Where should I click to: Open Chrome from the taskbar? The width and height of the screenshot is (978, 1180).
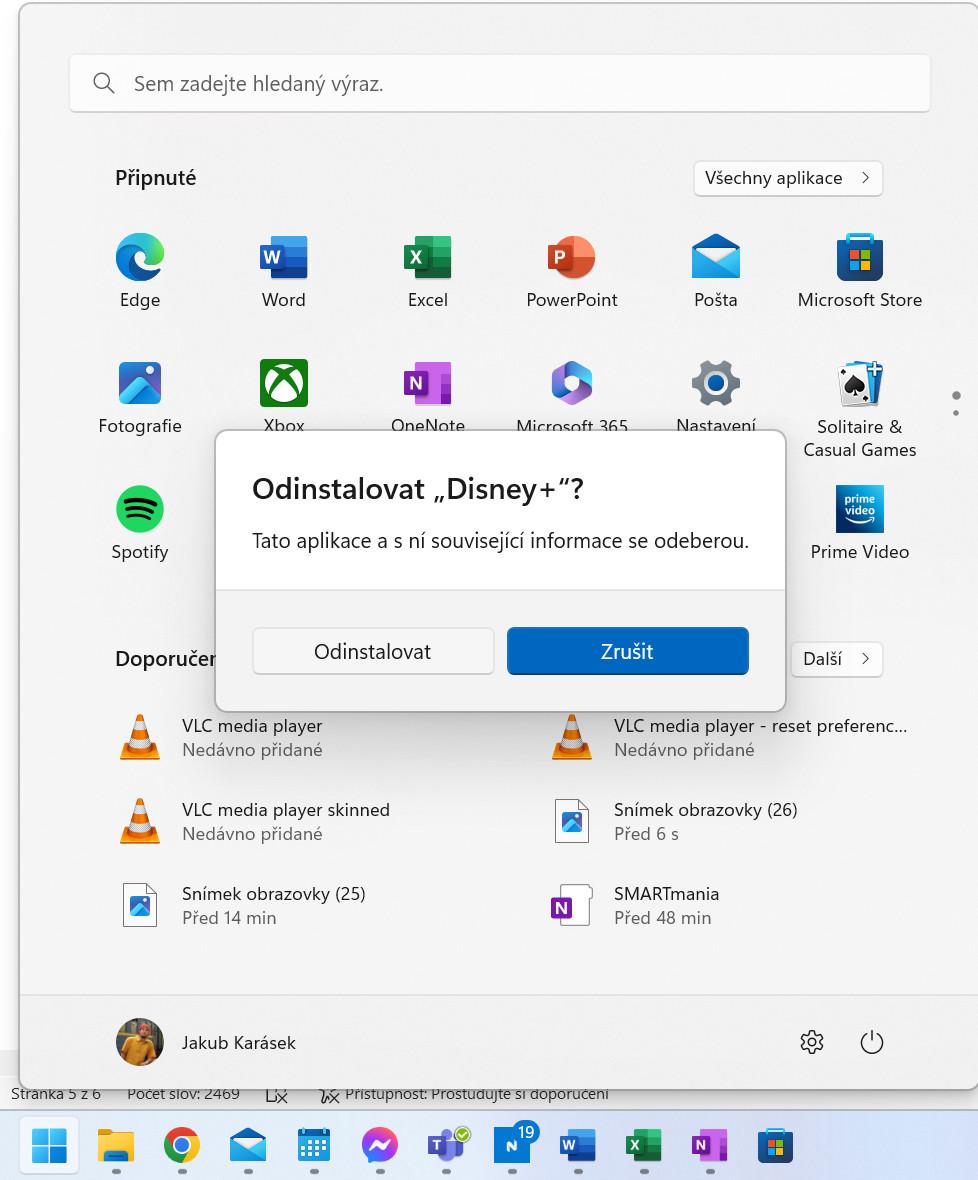point(182,1146)
